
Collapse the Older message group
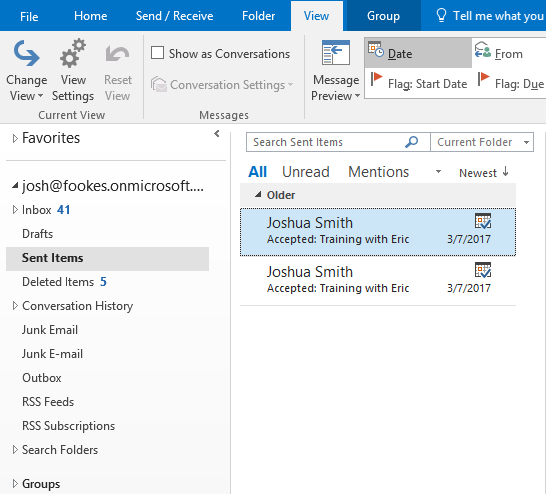[258, 195]
